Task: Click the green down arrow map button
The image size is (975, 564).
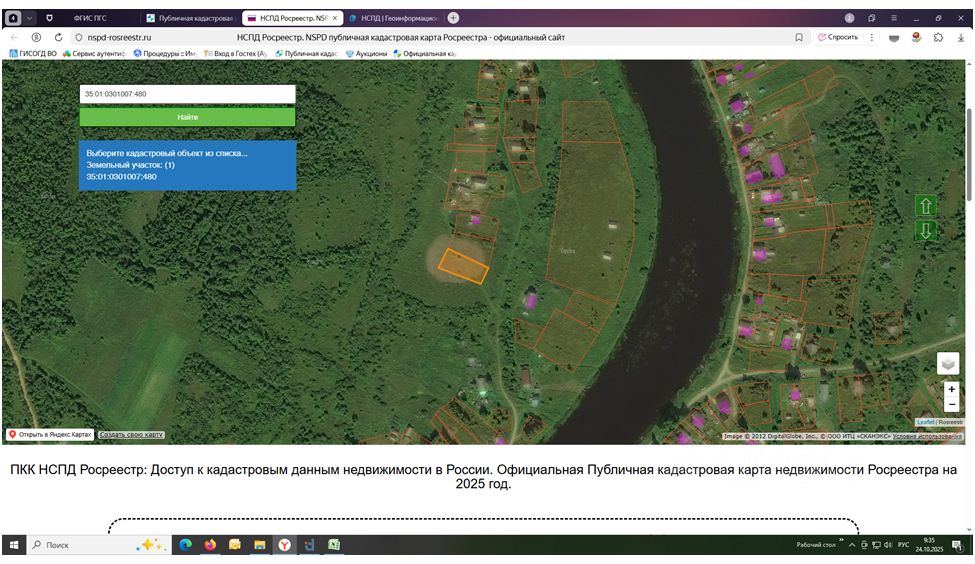Action: [x=926, y=230]
